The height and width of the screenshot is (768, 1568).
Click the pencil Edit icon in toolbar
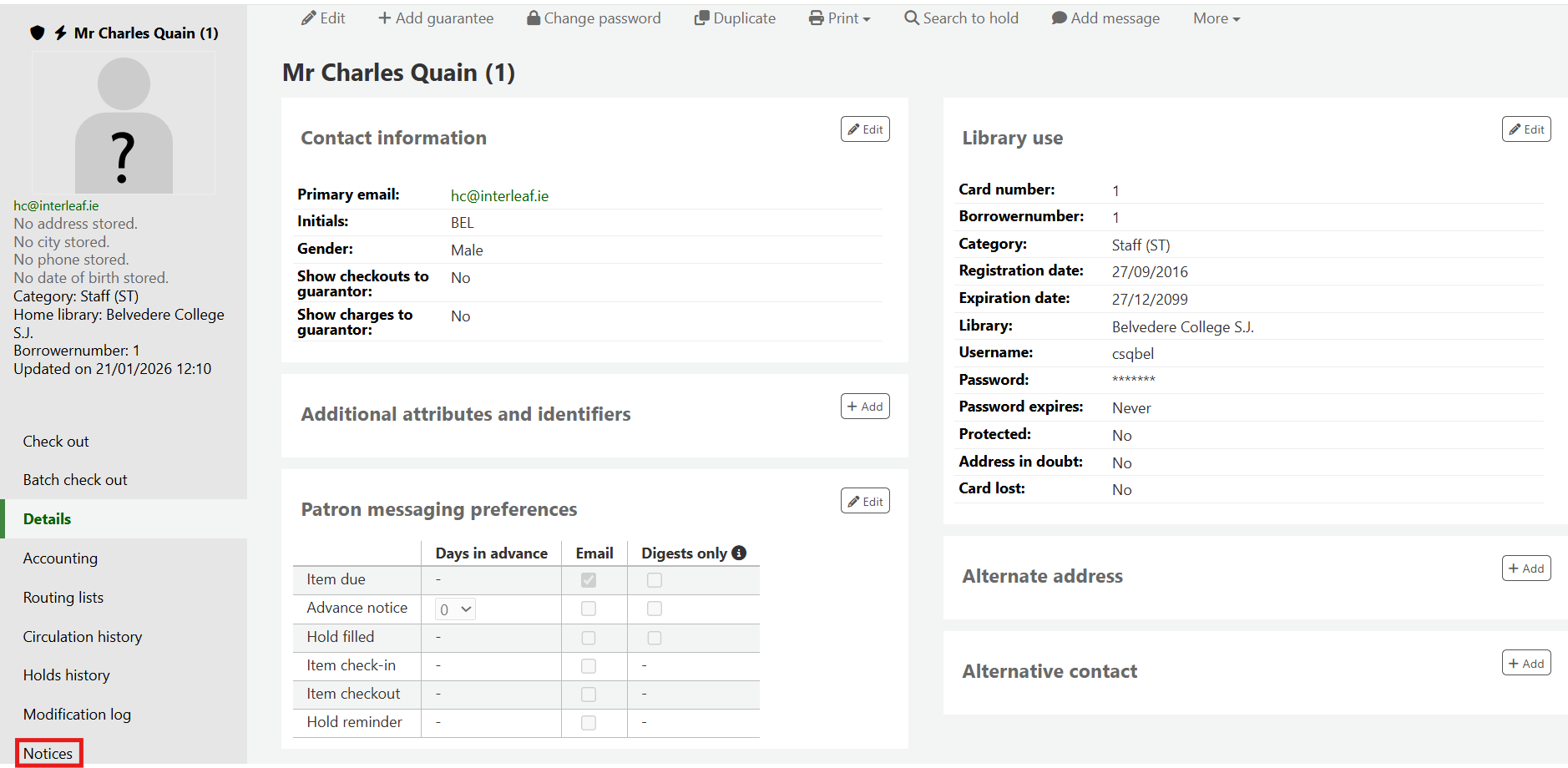(309, 18)
